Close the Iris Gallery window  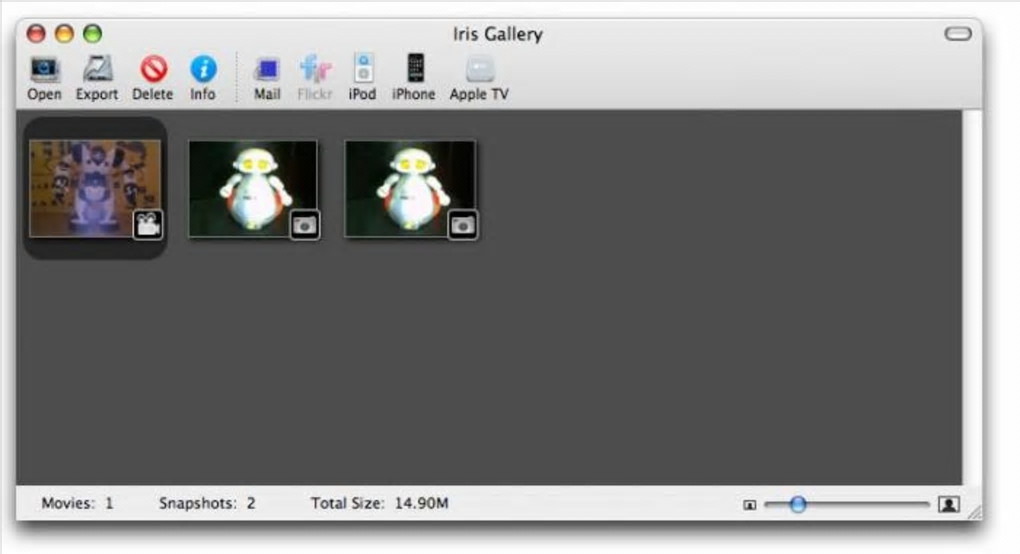[36, 33]
